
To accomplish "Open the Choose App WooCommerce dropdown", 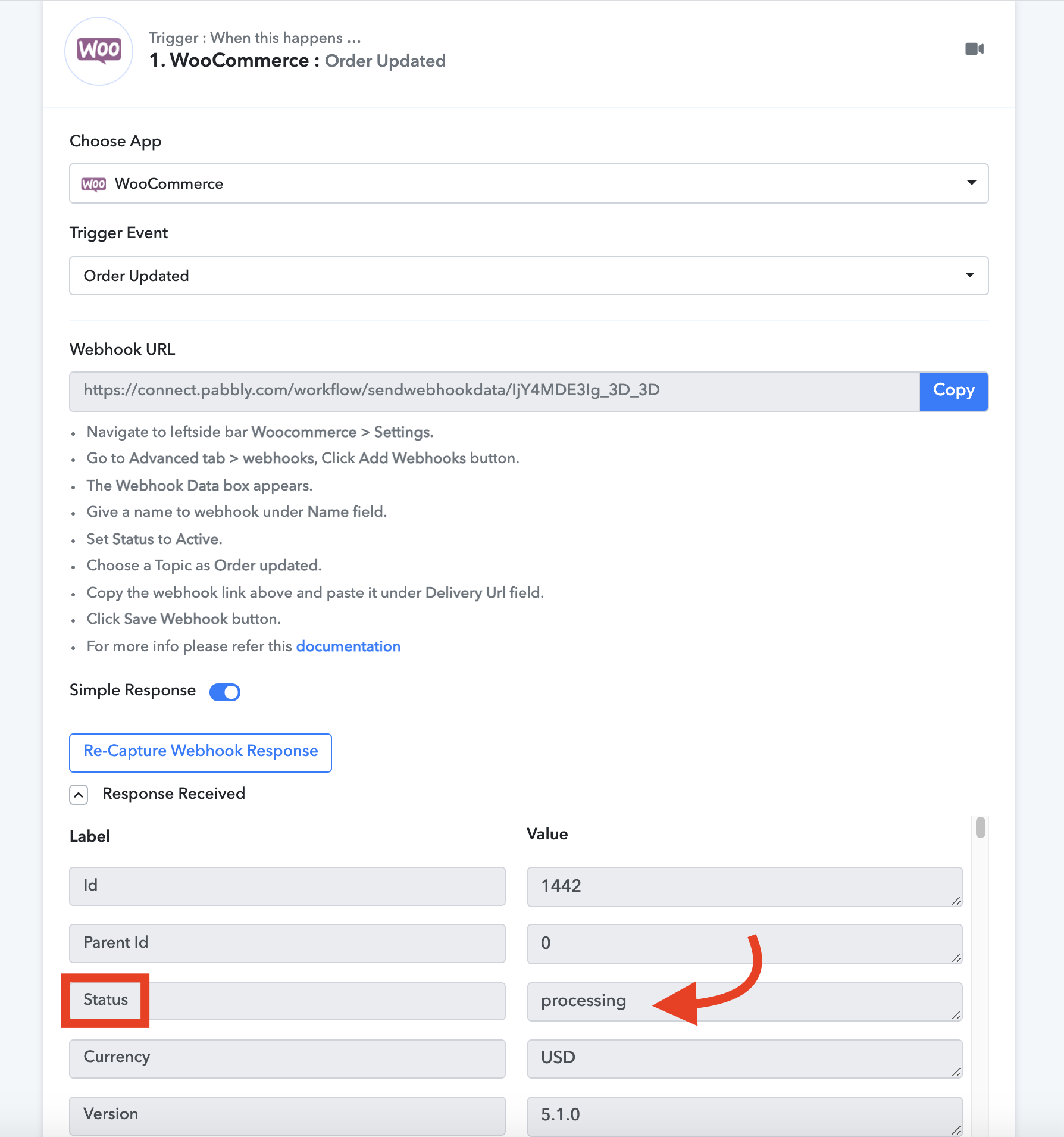I will click(529, 183).
